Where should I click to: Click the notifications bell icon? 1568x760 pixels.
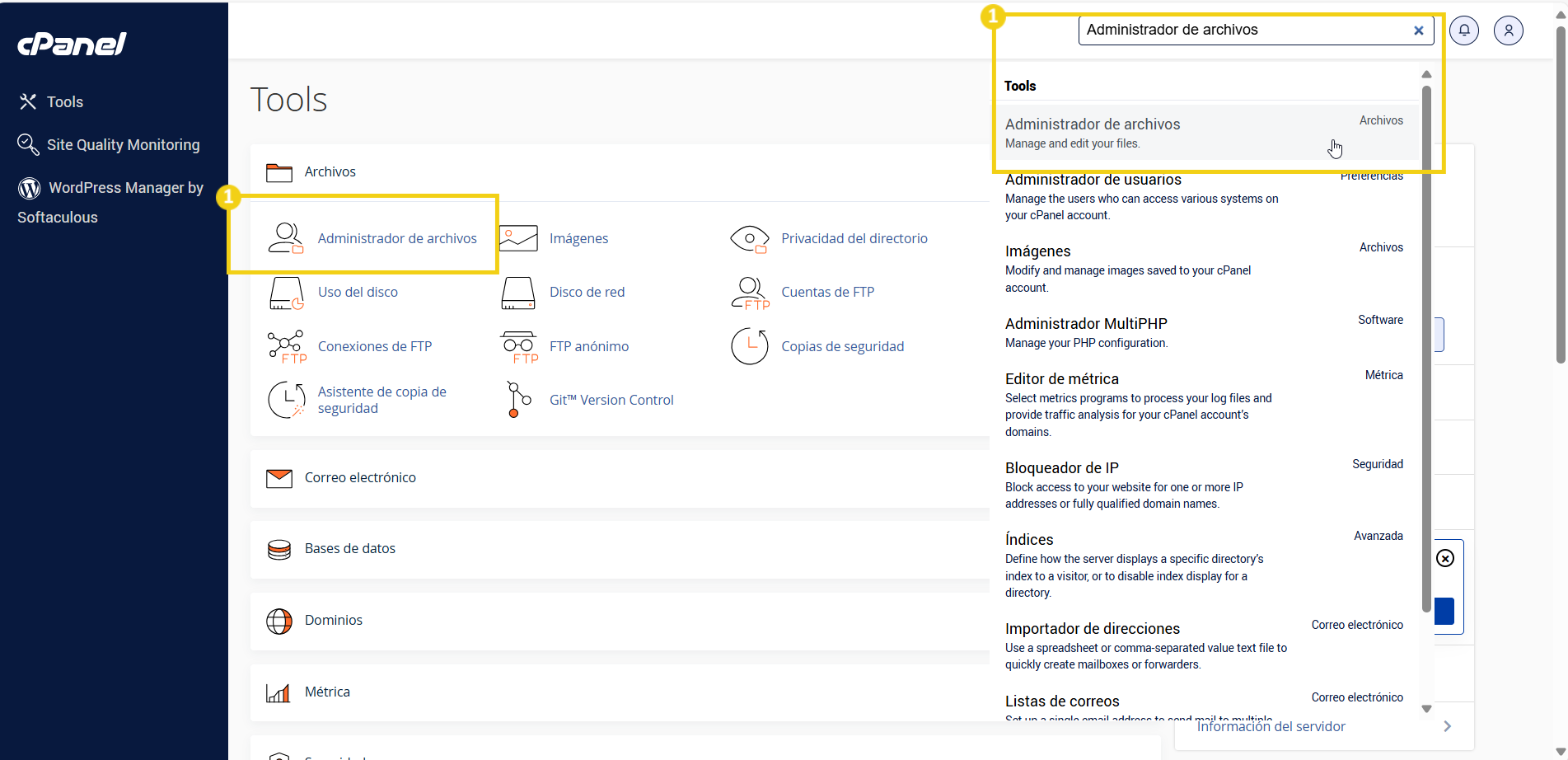(x=1464, y=30)
